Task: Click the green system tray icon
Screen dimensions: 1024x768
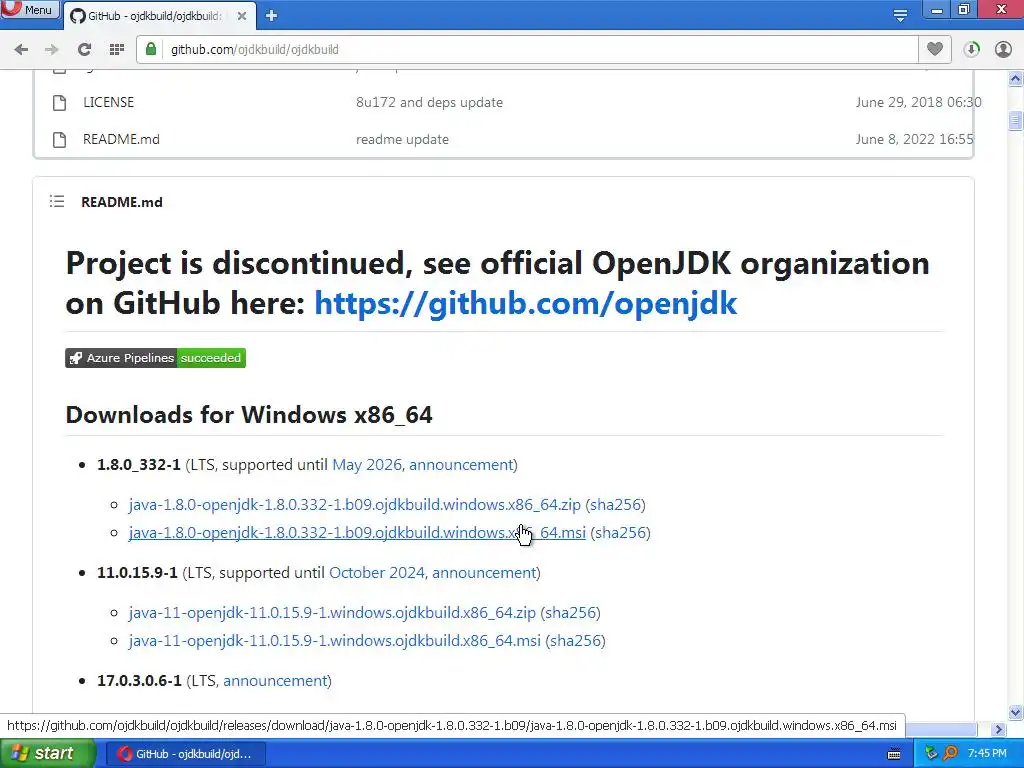Action: [x=931, y=754]
